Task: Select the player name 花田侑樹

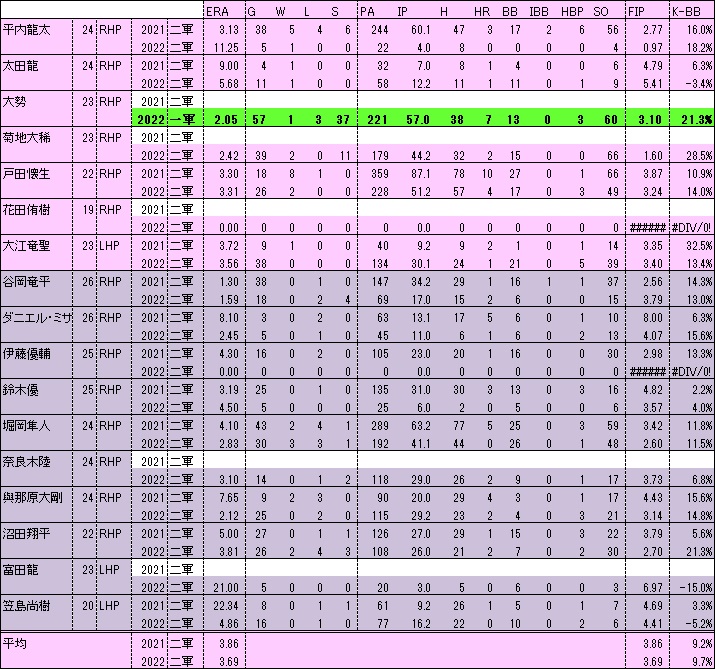Action: [x=26, y=210]
